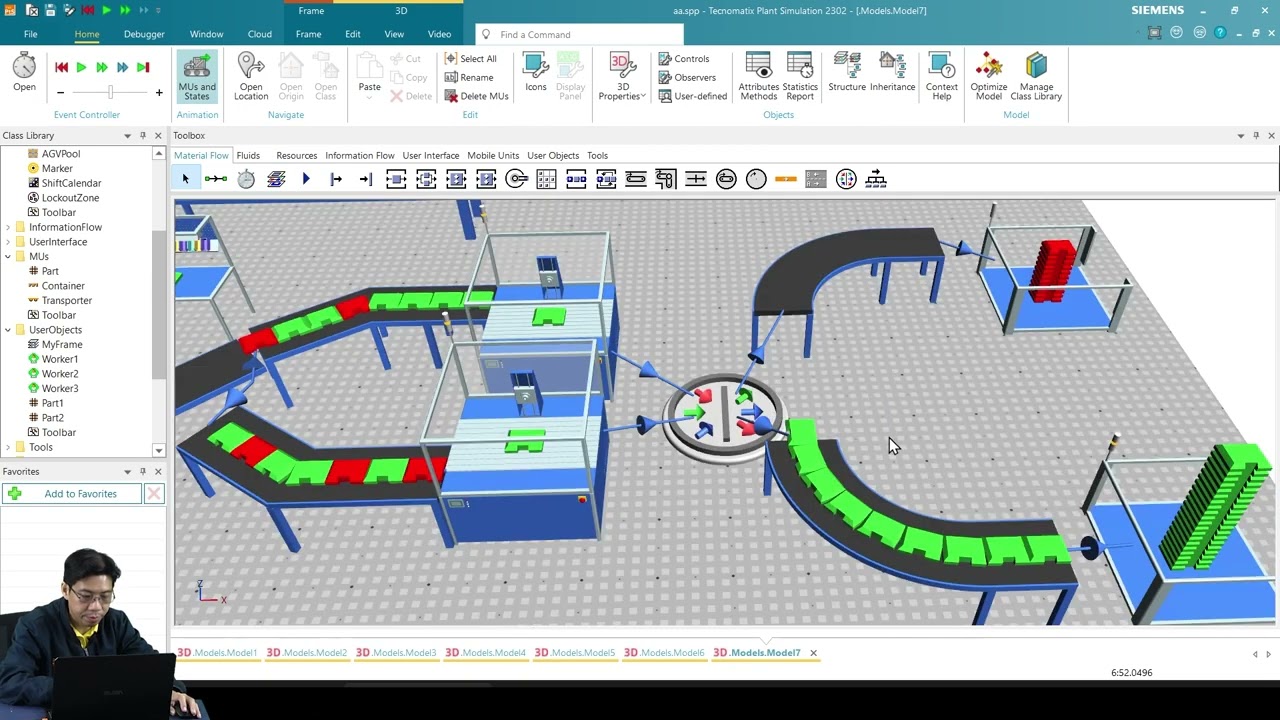Show the Inheritance view
This screenshot has height=720, width=1280.
point(892,73)
